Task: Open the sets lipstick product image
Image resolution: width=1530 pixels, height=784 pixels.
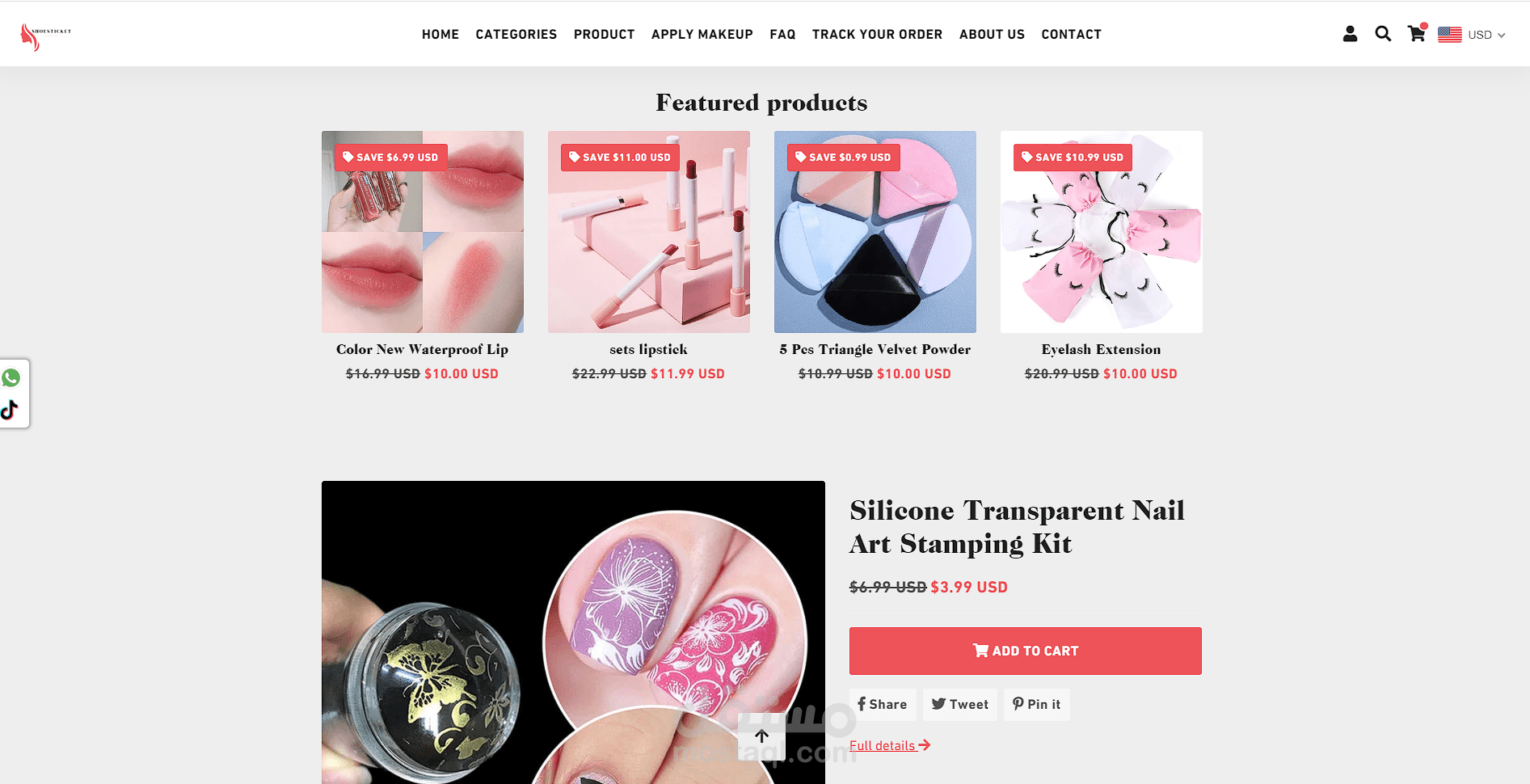Action: 648,232
